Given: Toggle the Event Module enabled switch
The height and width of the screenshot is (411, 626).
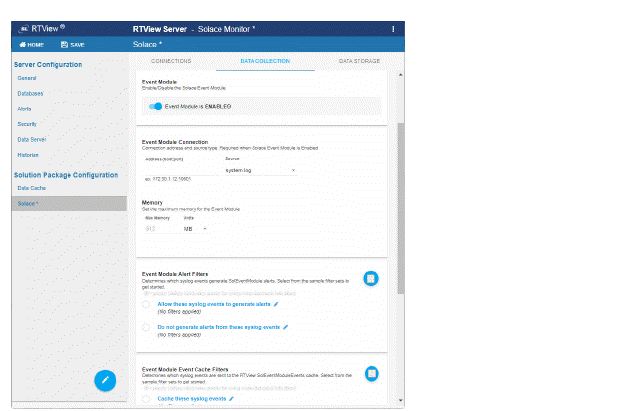Looking at the screenshot, I should [x=155, y=106].
